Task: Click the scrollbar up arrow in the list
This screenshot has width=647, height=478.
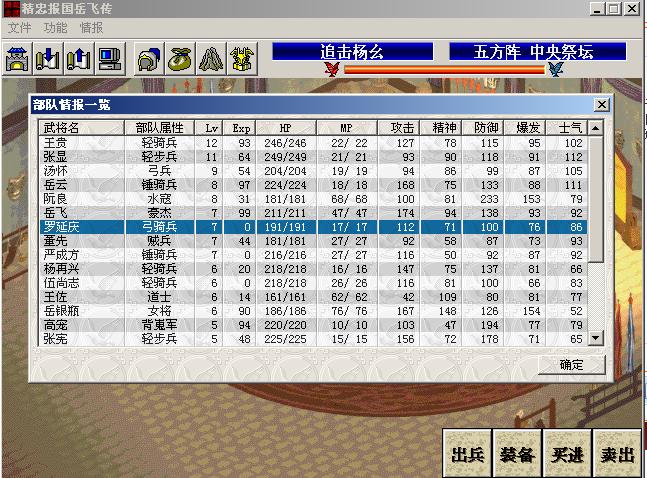Action: (595, 128)
